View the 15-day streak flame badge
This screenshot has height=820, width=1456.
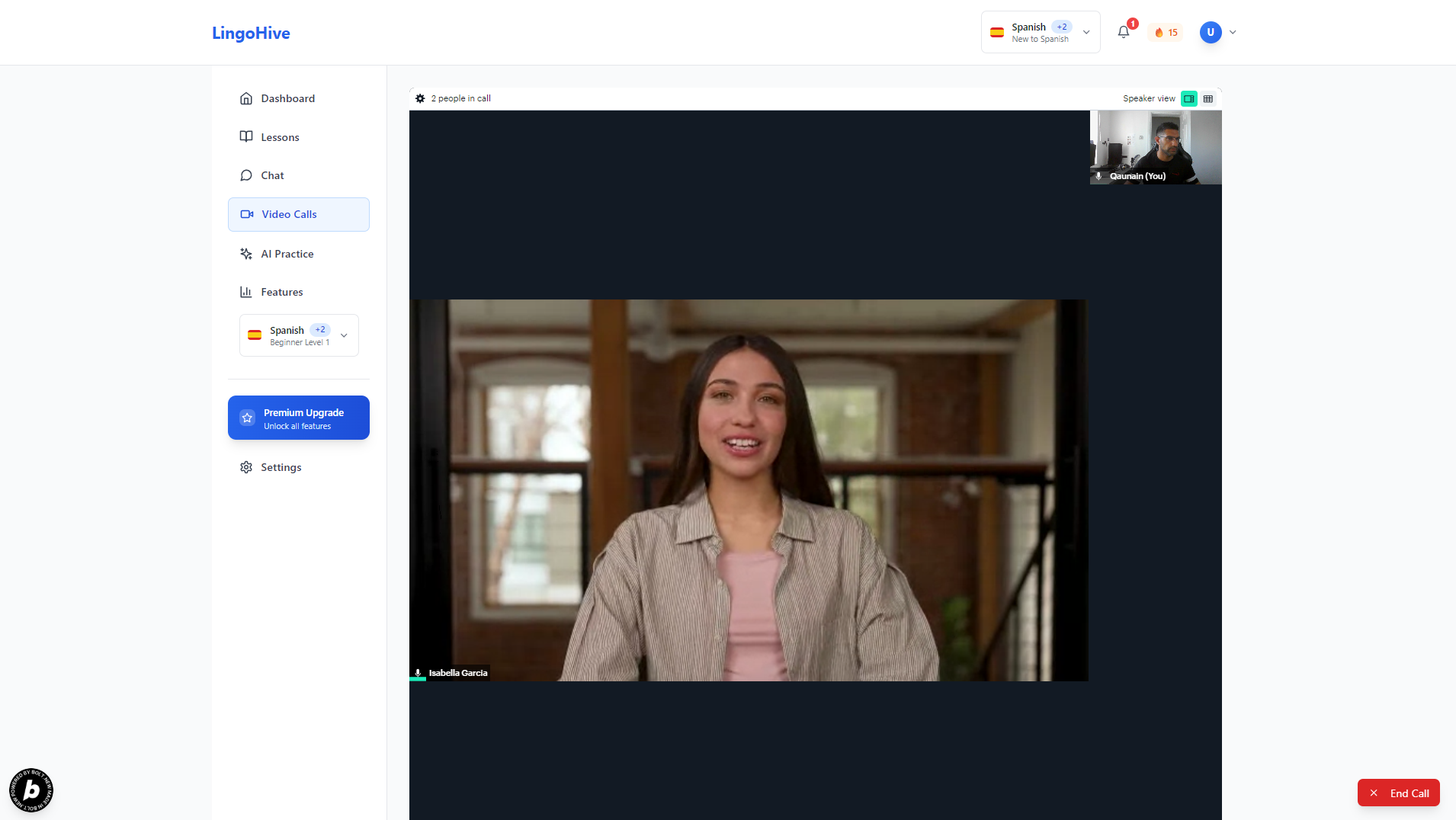(x=1166, y=33)
